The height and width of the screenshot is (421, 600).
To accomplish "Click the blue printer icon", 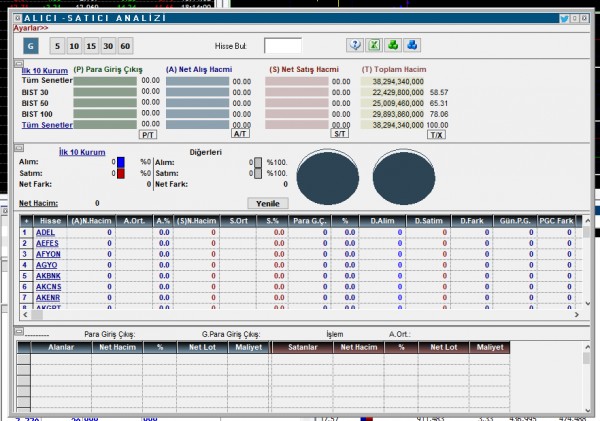I will tap(413, 45).
